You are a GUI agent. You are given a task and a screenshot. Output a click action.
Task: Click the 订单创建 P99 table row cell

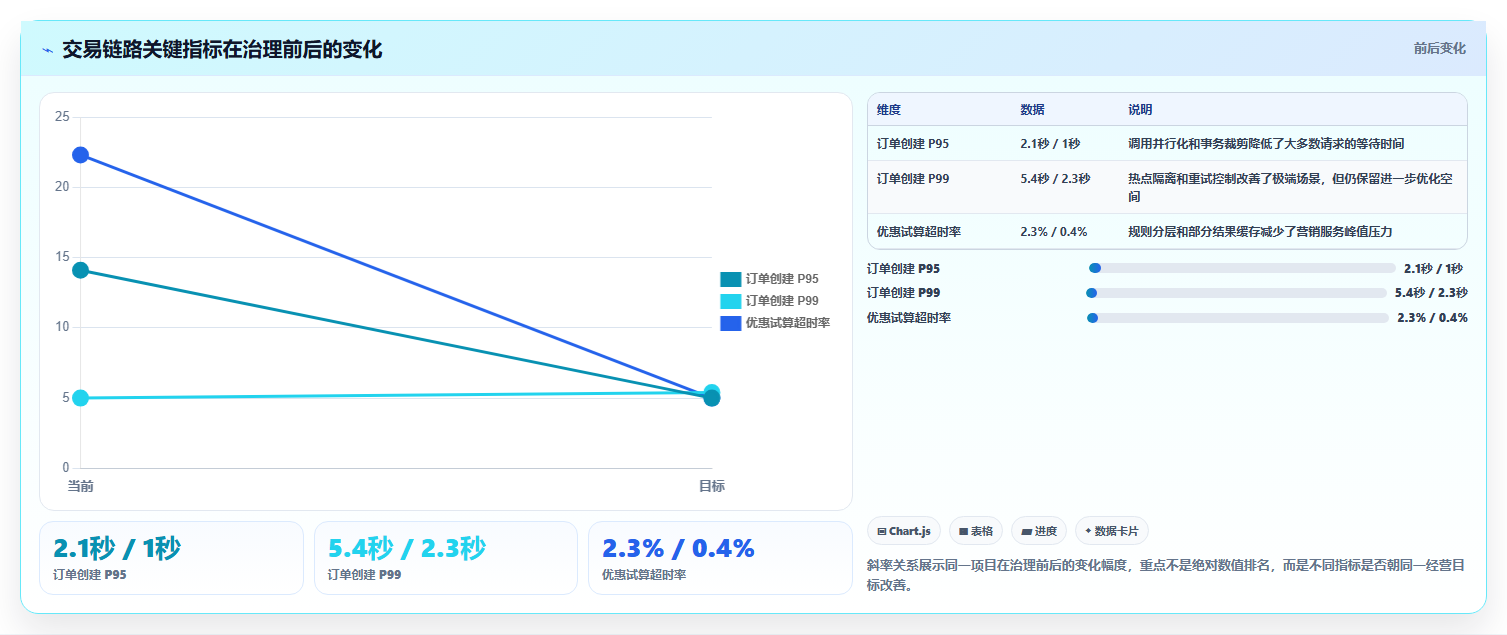913,179
